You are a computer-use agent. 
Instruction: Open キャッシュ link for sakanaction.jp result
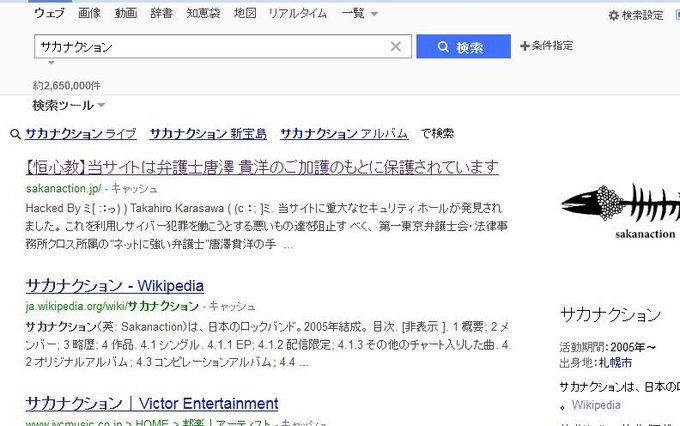[x=134, y=189]
